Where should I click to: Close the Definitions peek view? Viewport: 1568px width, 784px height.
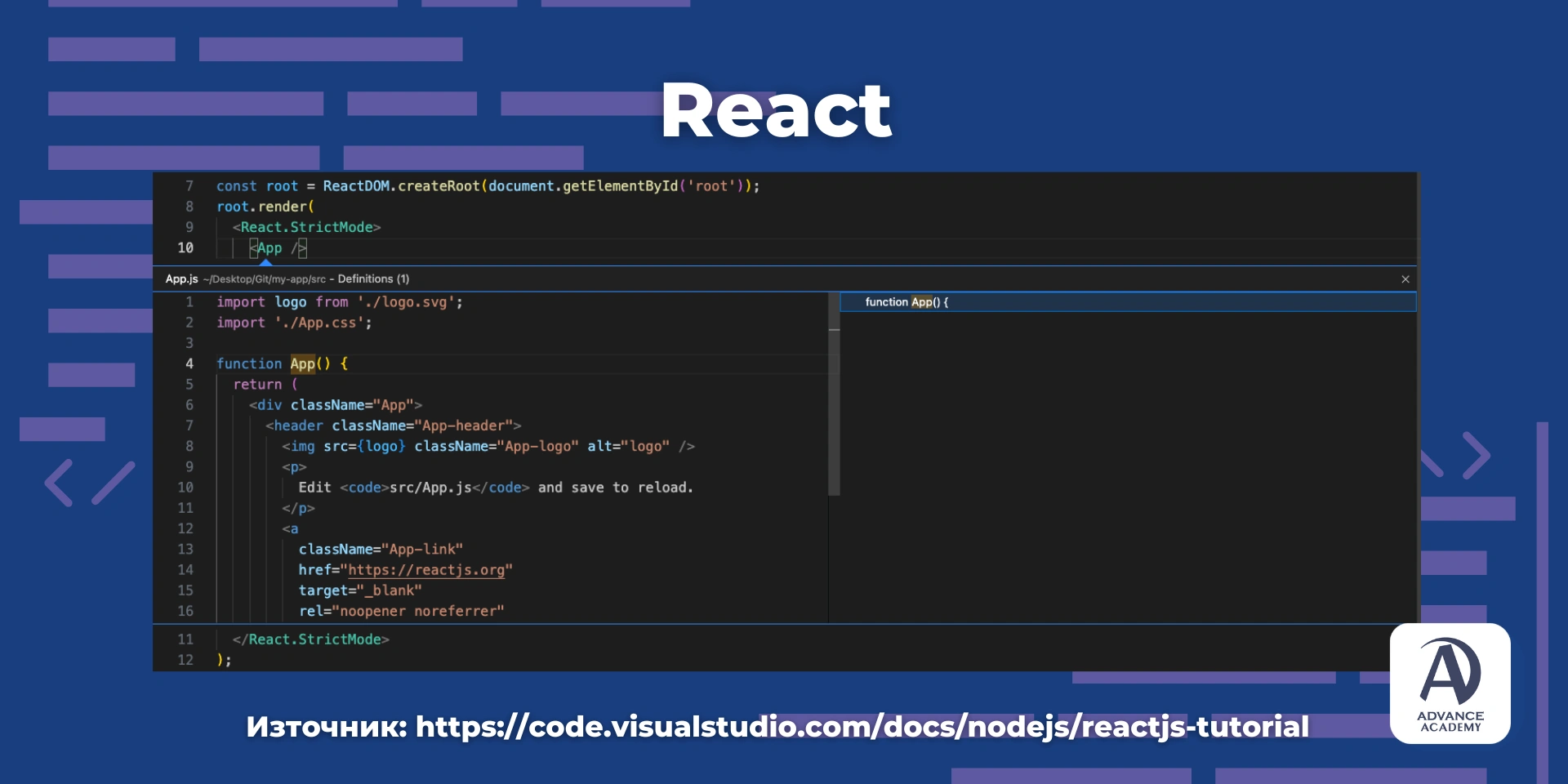click(x=1405, y=278)
